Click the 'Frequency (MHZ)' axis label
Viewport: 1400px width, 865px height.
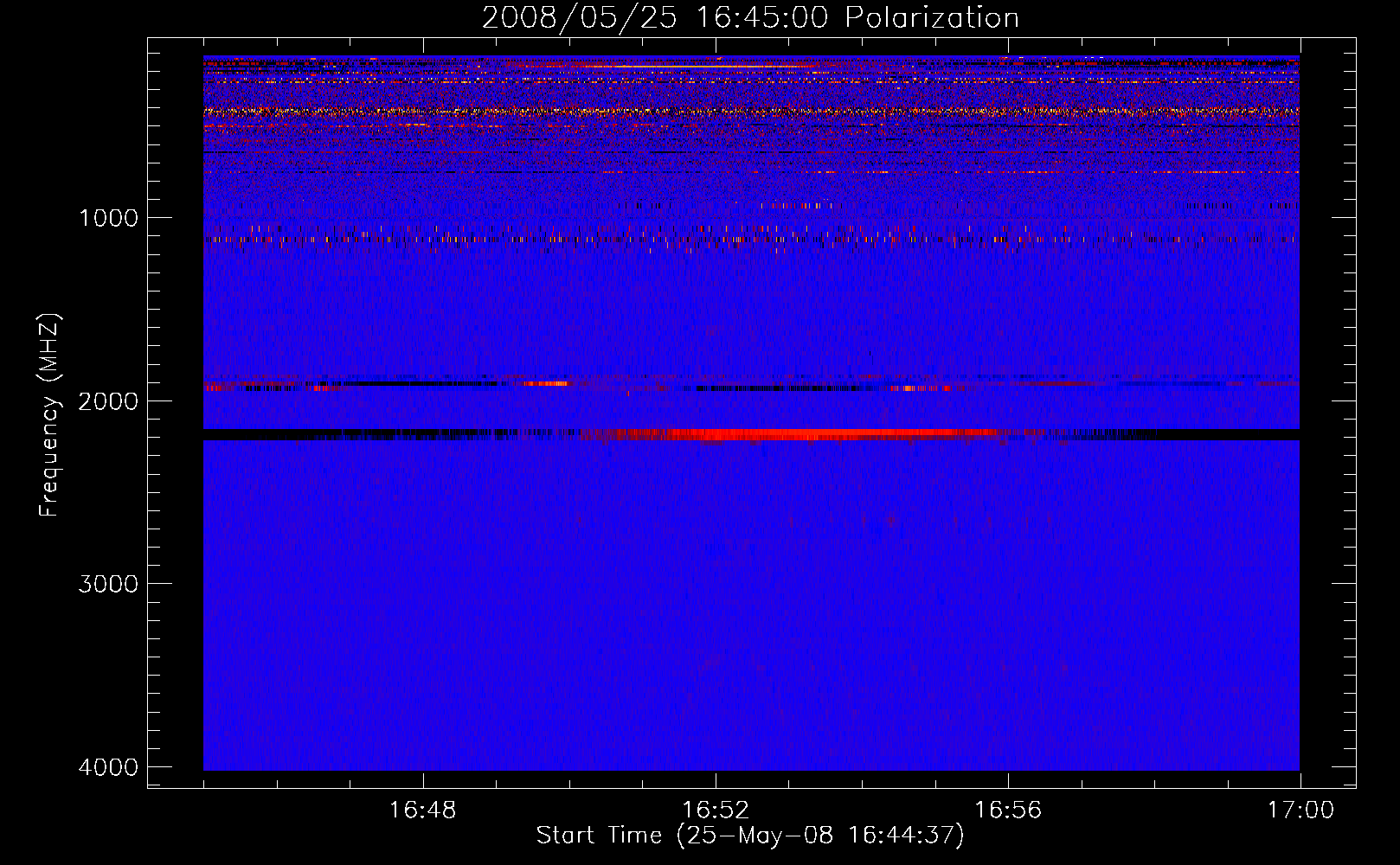pyautogui.click(x=49, y=414)
